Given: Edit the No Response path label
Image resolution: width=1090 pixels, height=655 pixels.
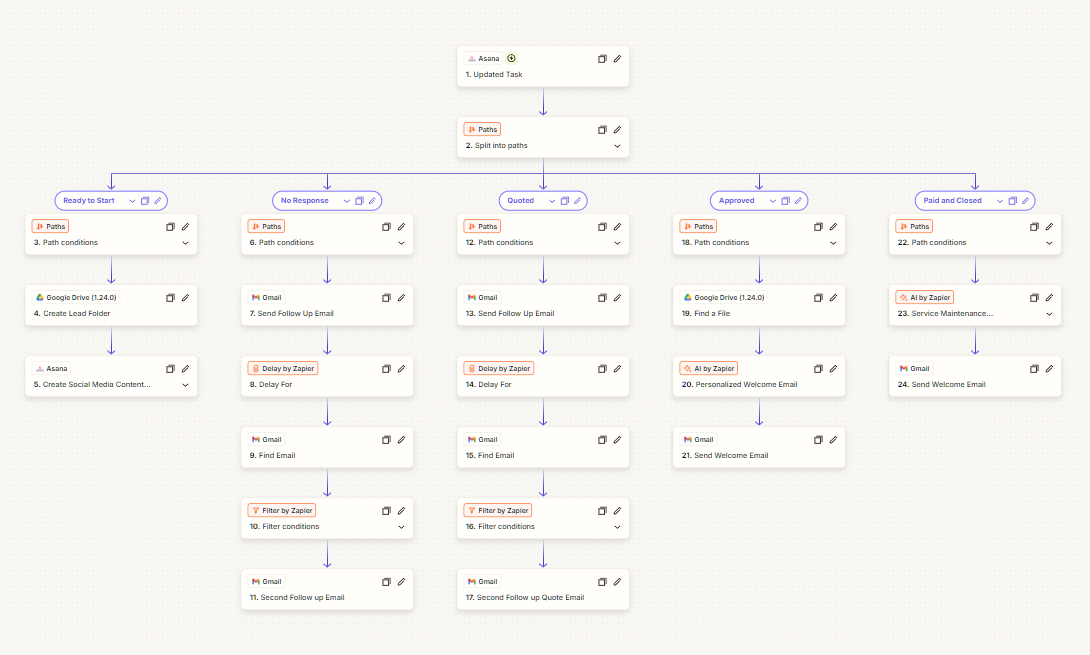Looking at the screenshot, I should coord(372,201).
